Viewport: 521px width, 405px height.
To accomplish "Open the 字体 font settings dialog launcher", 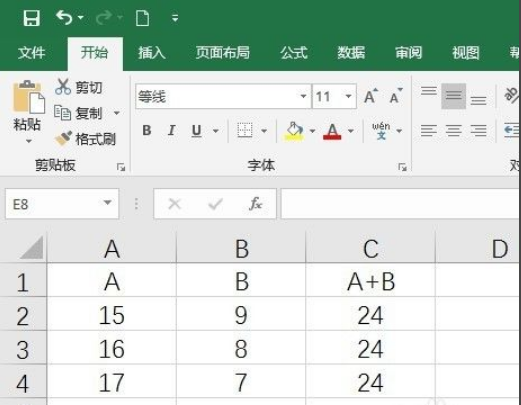I will [402, 167].
